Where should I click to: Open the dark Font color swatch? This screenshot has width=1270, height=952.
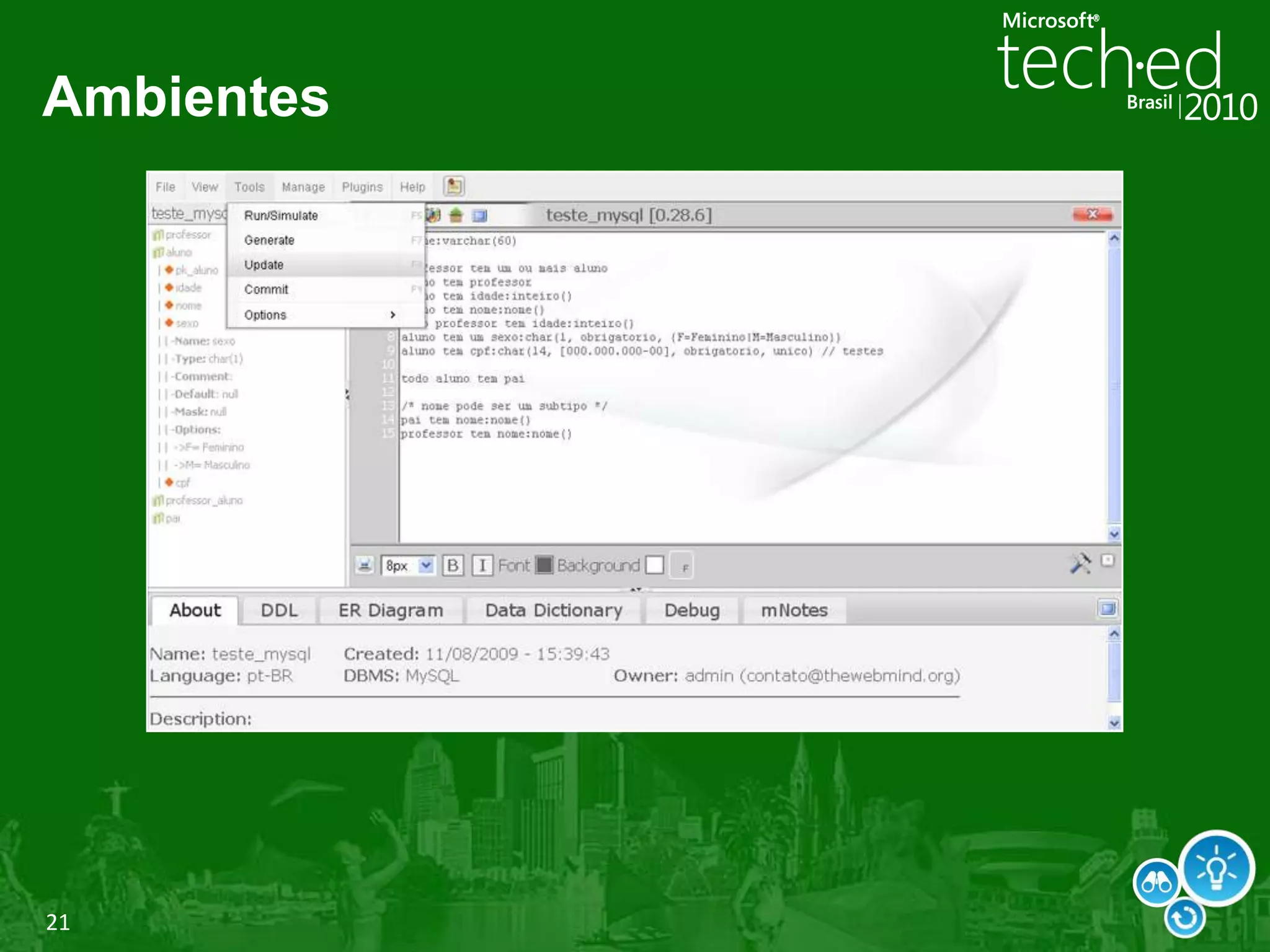click(x=544, y=565)
